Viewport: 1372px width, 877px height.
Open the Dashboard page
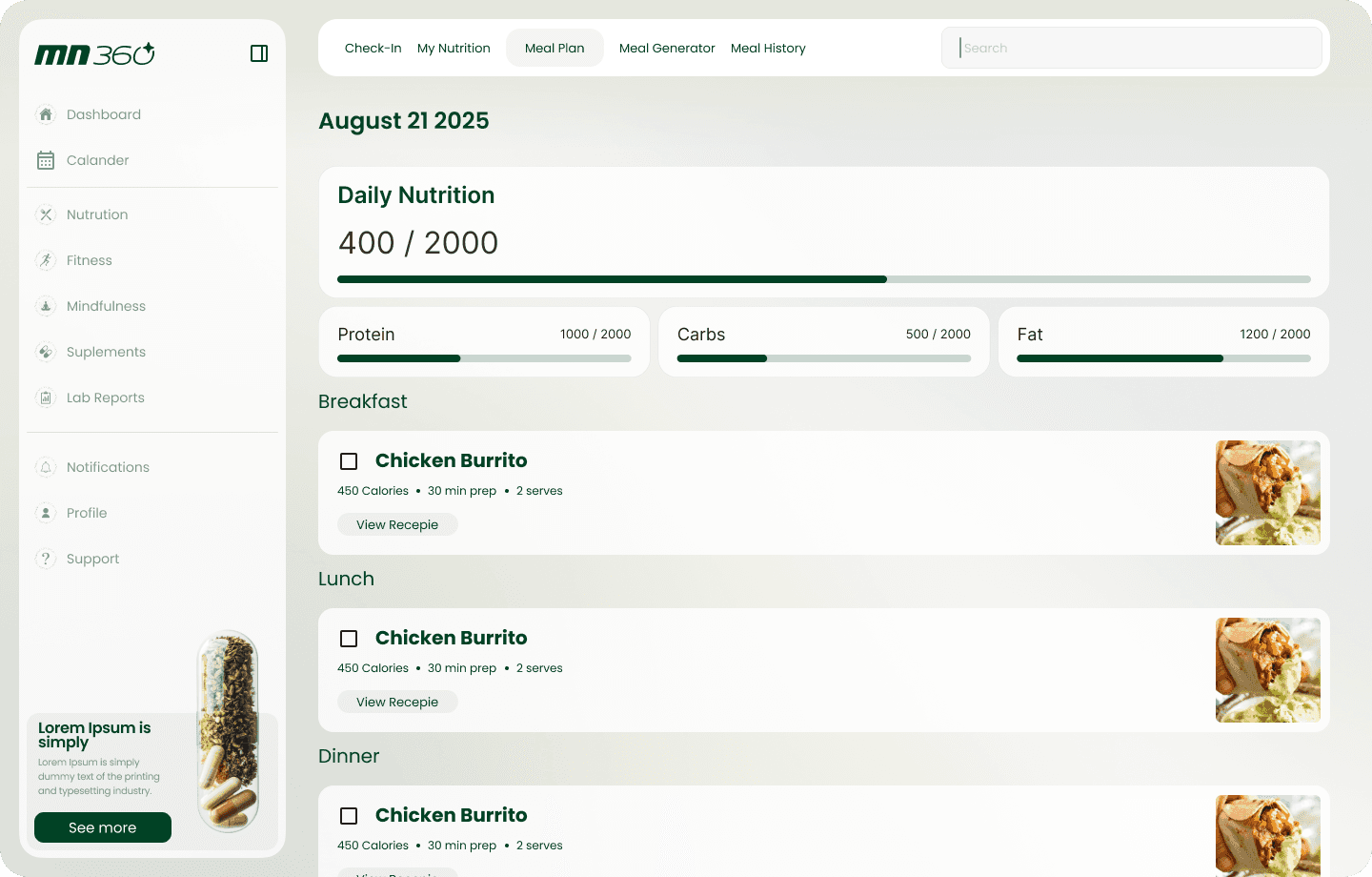(104, 114)
